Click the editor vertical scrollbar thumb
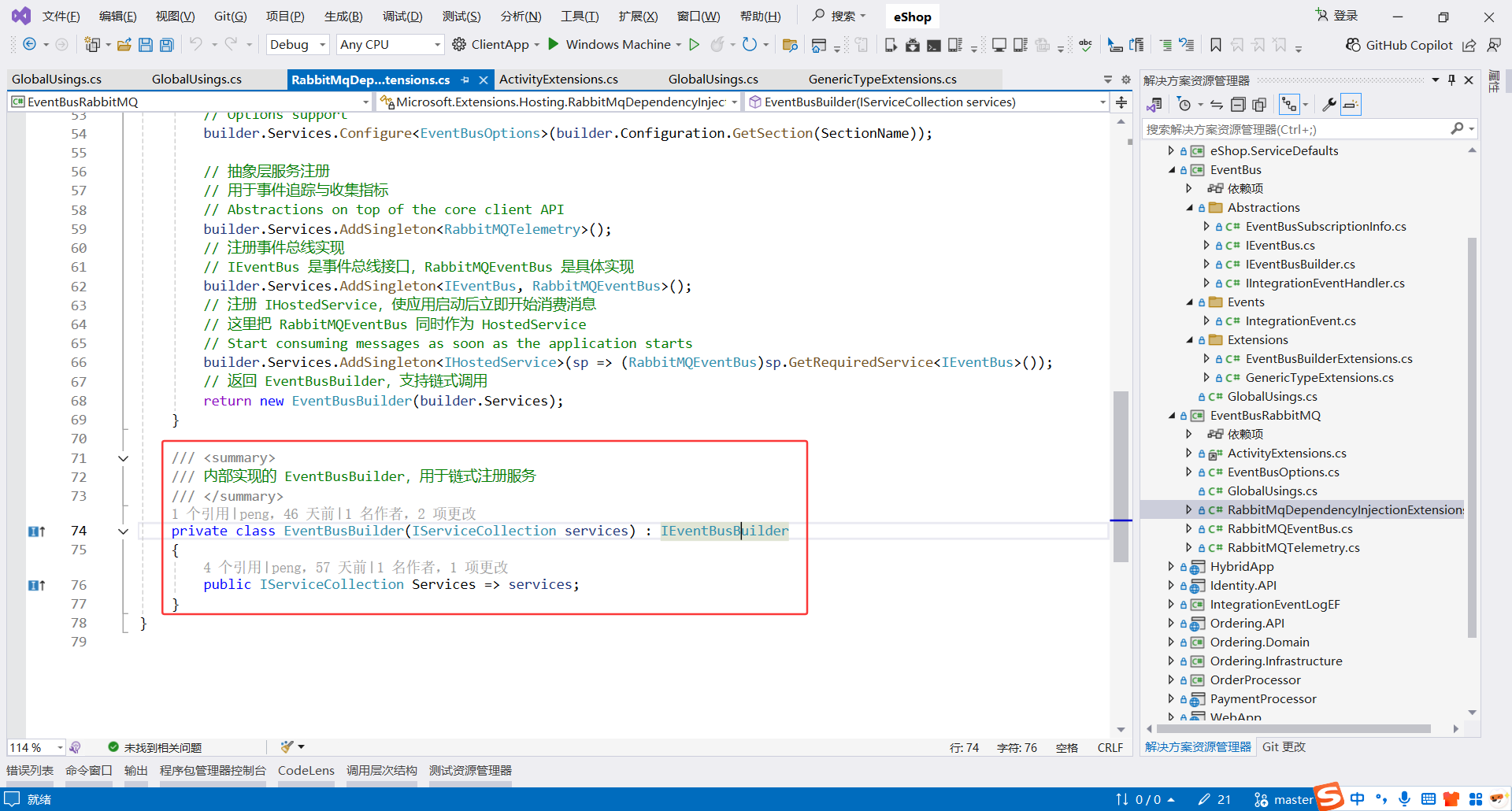 coord(1121,476)
